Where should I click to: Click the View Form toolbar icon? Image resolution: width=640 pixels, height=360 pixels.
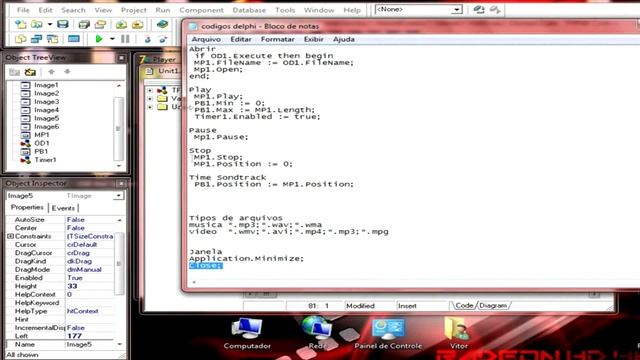[37, 39]
